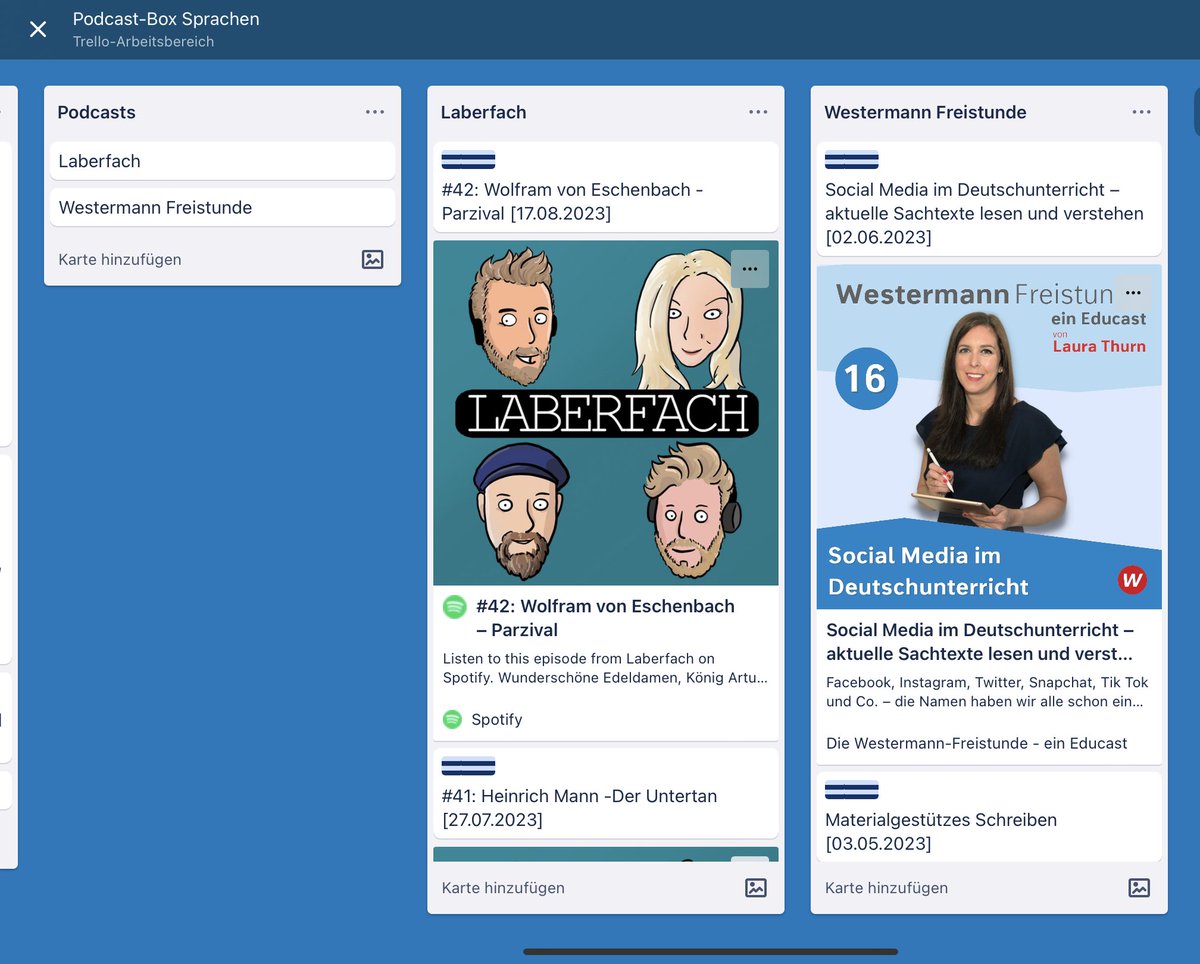1200x964 pixels.
Task: Open Westermann Freistunde card in Podcasts
Action: pos(222,207)
